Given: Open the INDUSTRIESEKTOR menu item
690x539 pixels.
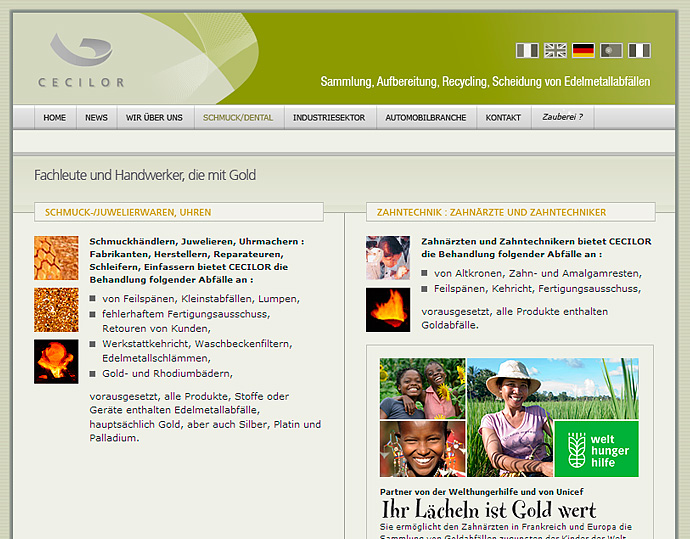Looking at the screenshot, I should tap(329, 117).
